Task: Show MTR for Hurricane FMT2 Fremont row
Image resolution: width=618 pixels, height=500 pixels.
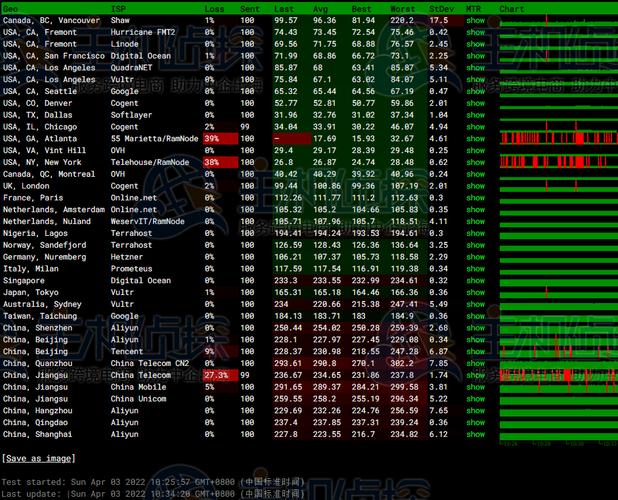Action: click(x=475, y=32)
